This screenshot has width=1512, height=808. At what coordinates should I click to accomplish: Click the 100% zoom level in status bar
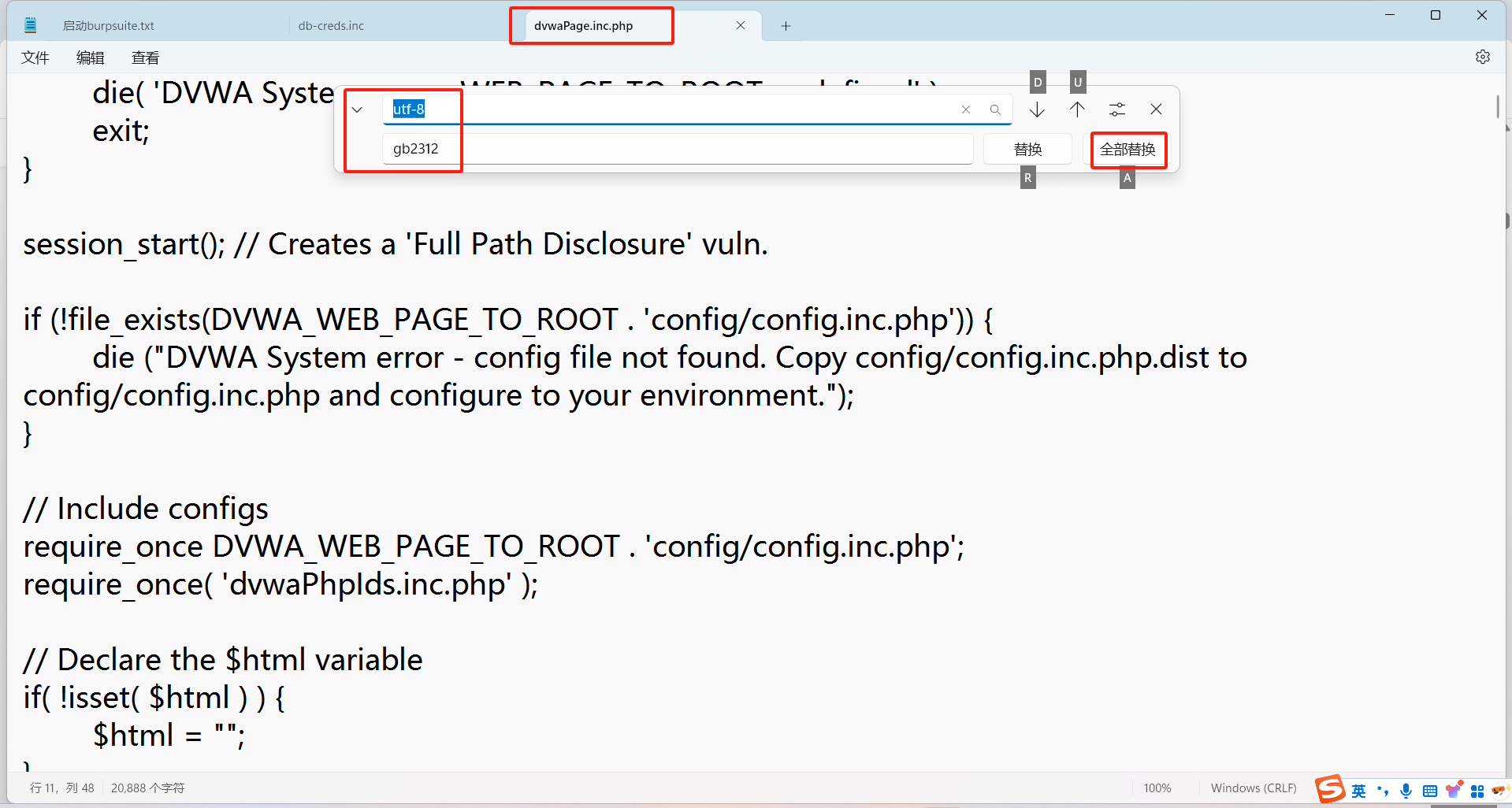click(x=1157, y=788)
